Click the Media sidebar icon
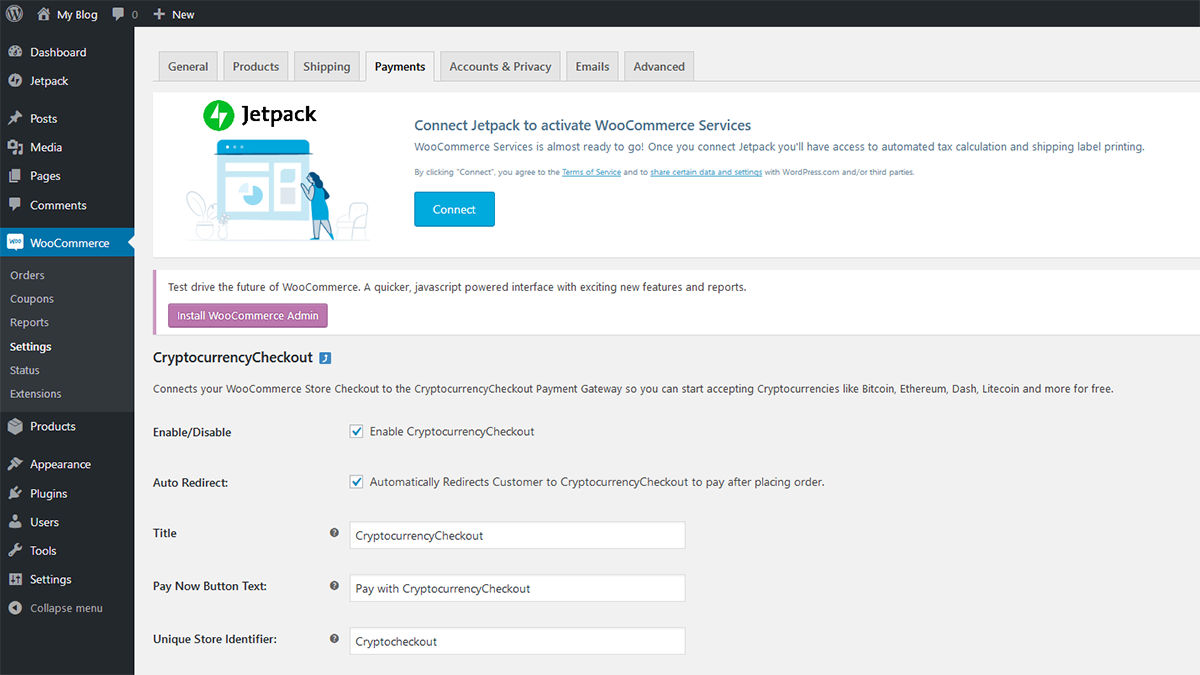 point(15,147)
